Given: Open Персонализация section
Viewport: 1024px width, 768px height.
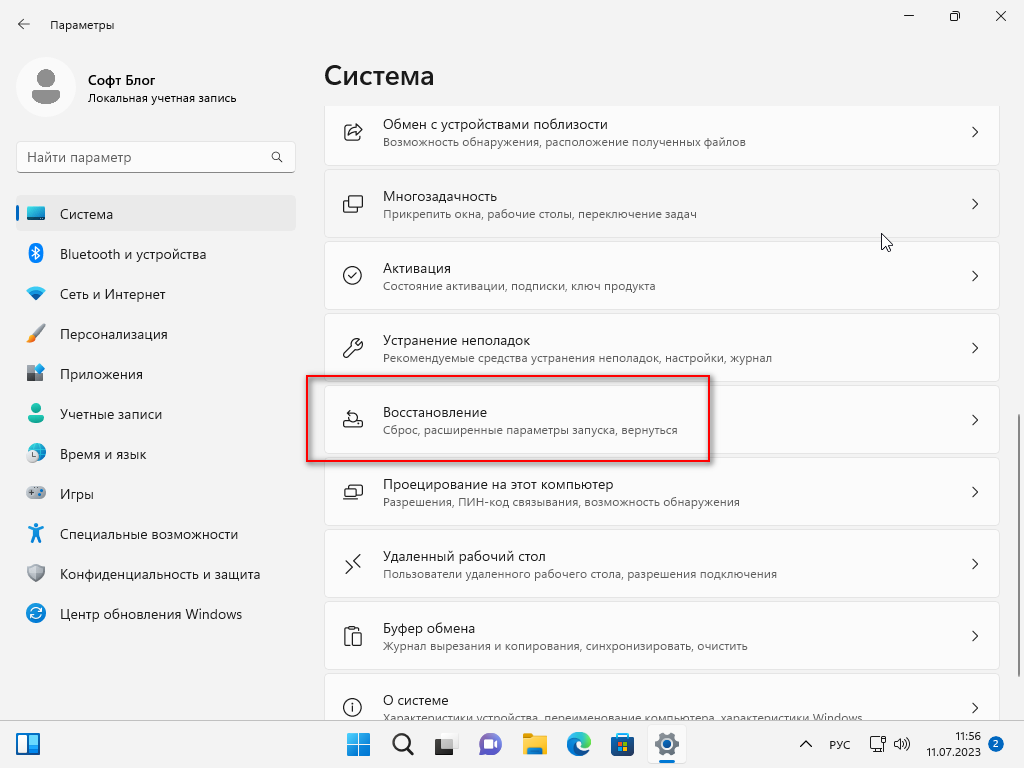Looking at the screenshot, I should tap(156, 334).
